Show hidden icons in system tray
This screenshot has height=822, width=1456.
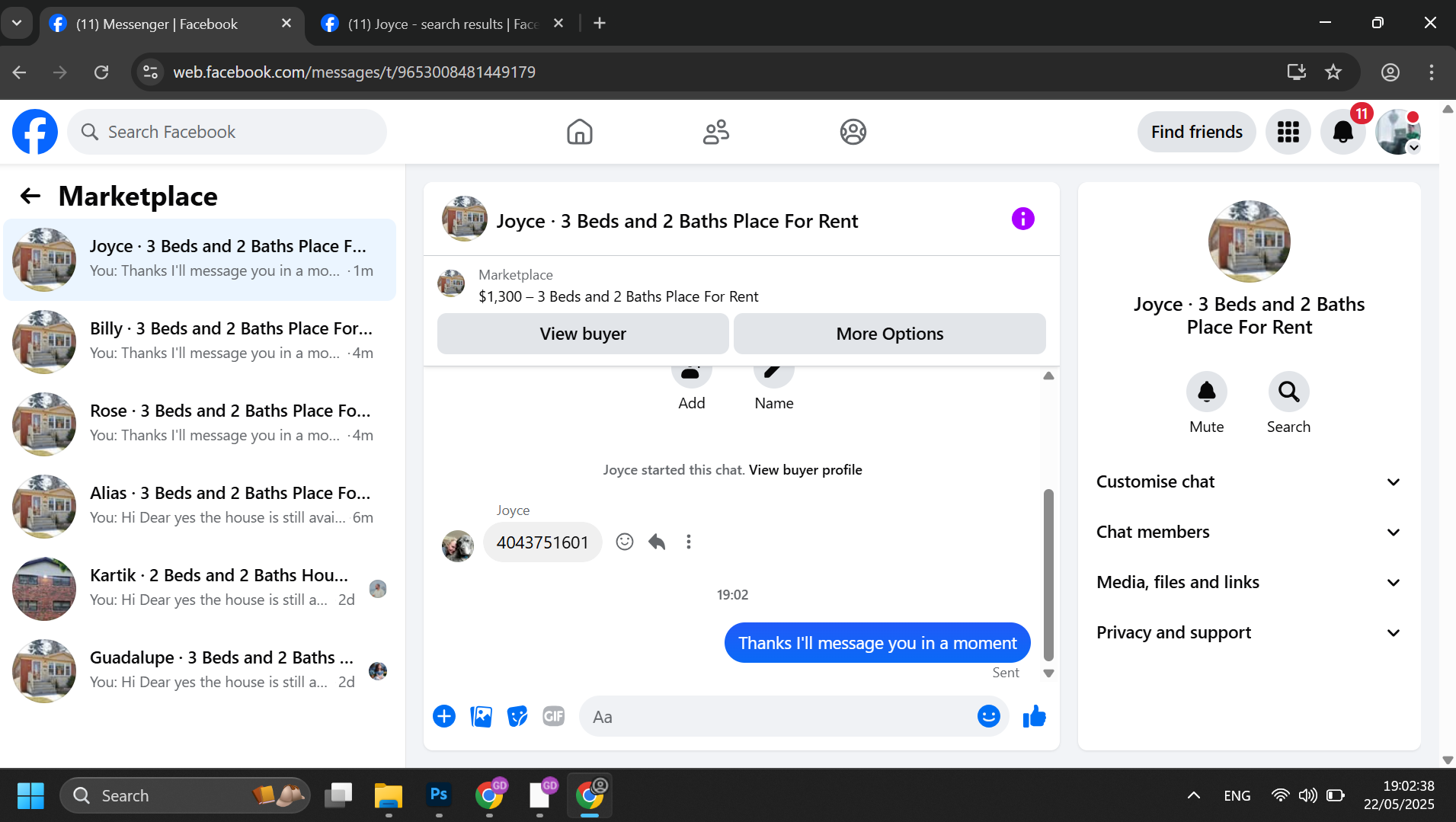coord(1194,795)
